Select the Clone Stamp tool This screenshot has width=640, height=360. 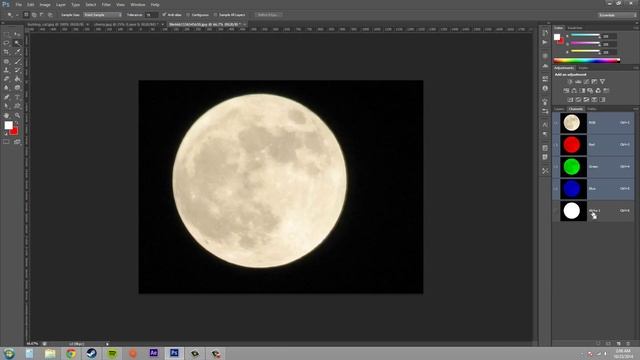6,70
